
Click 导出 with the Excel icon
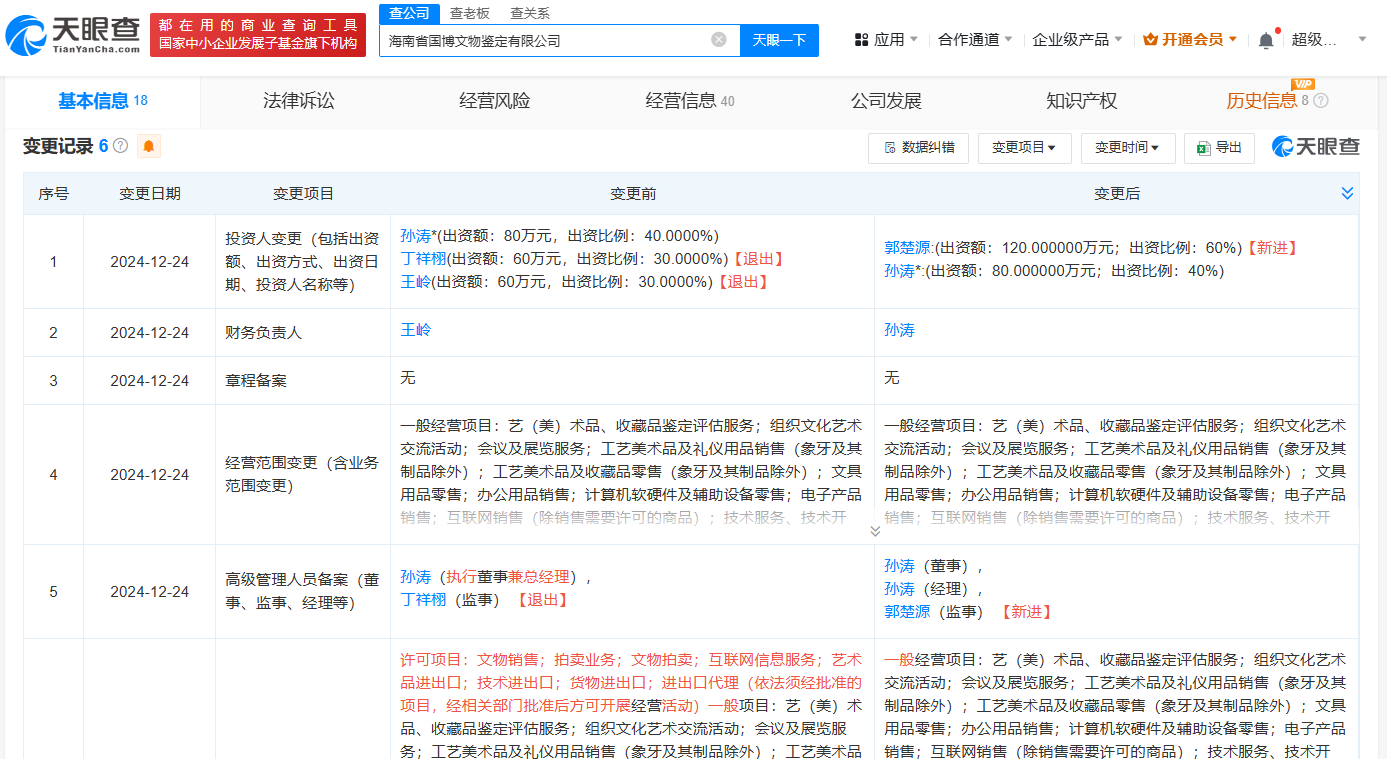point(1218,148)
